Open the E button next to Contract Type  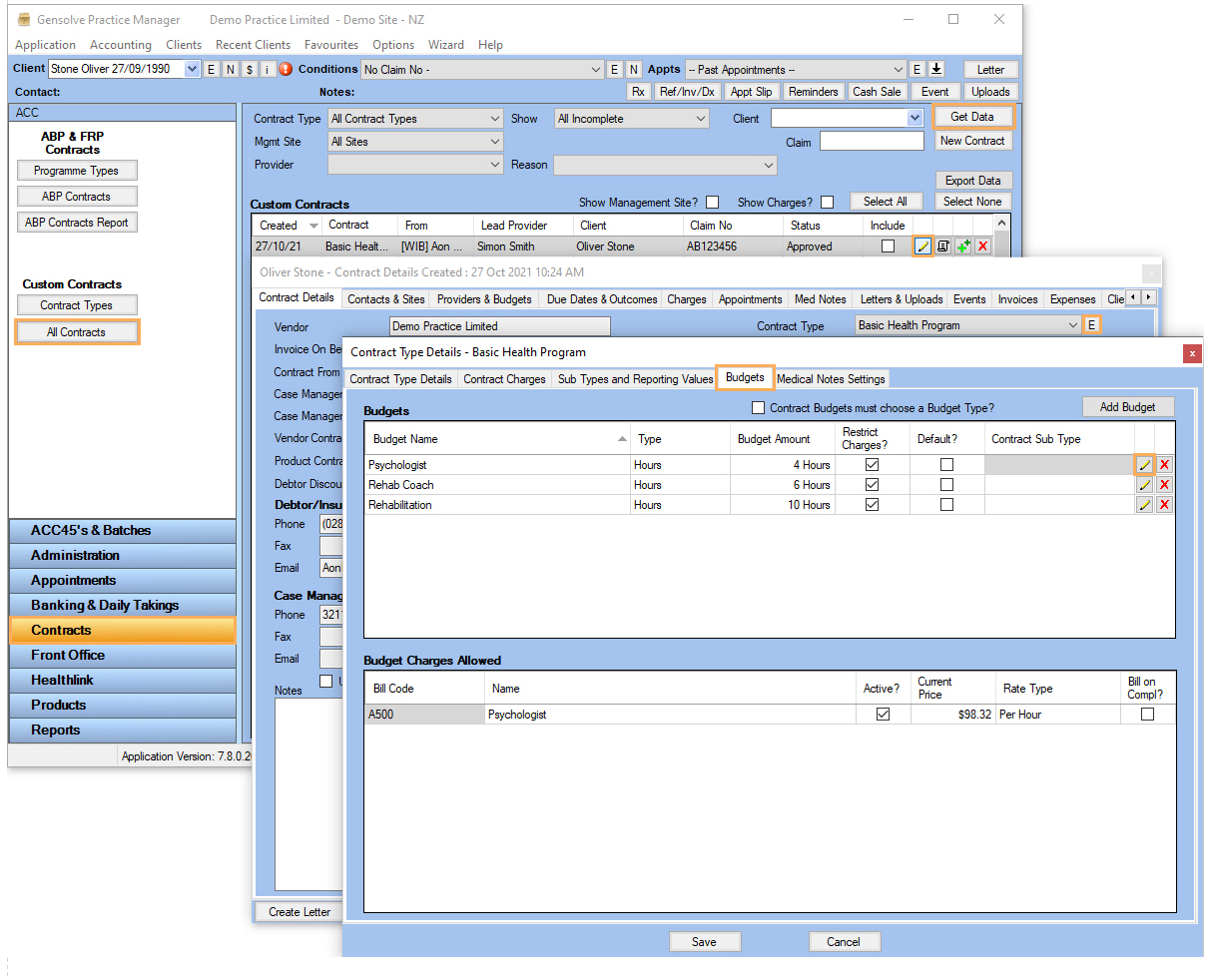(x=1091, y=325)
